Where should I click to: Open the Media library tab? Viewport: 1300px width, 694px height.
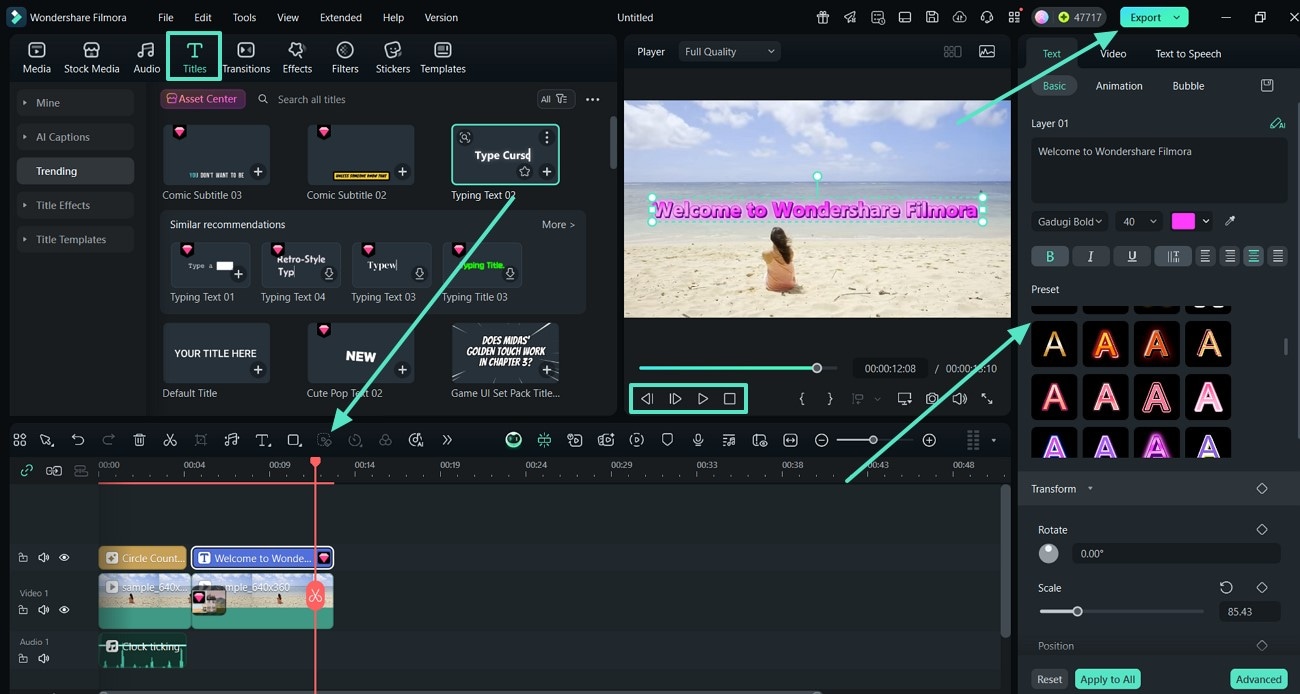point(37,58)
